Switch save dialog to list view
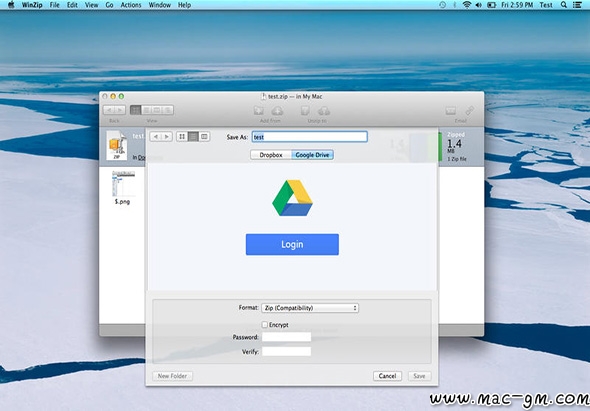Image resolution: width=590 pixels, height=411 pixels. pyautogui.click(x=193, y=137)
